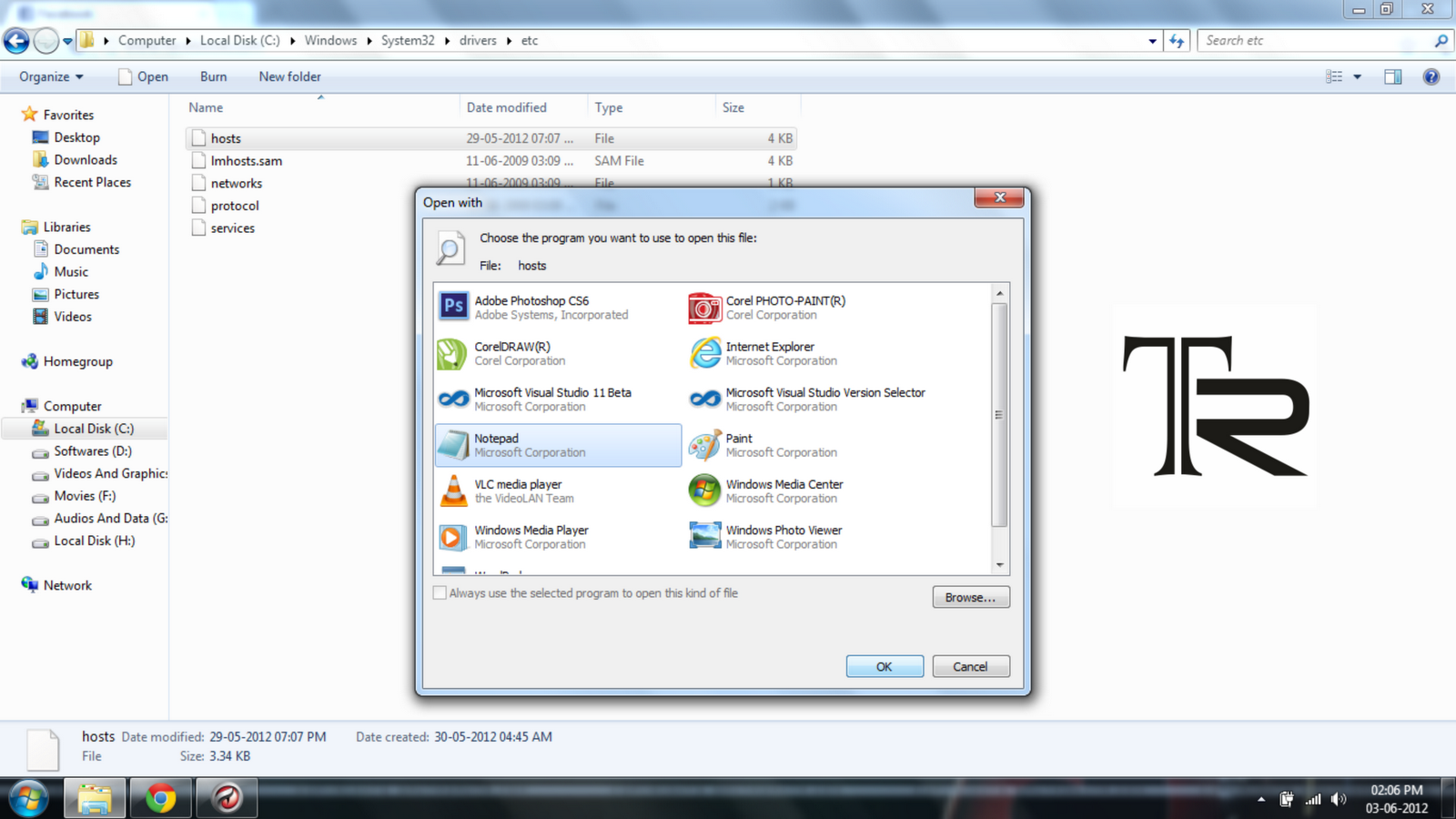
Task: Choose the Windows Photo Viewer icon
Action: pos(705,536)
